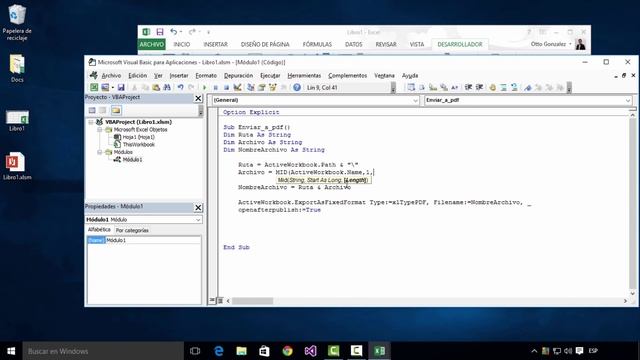The image size is (640, 360).
Task: Close the Proyecto - VBAProject panel
Action: tap(198, 98)
